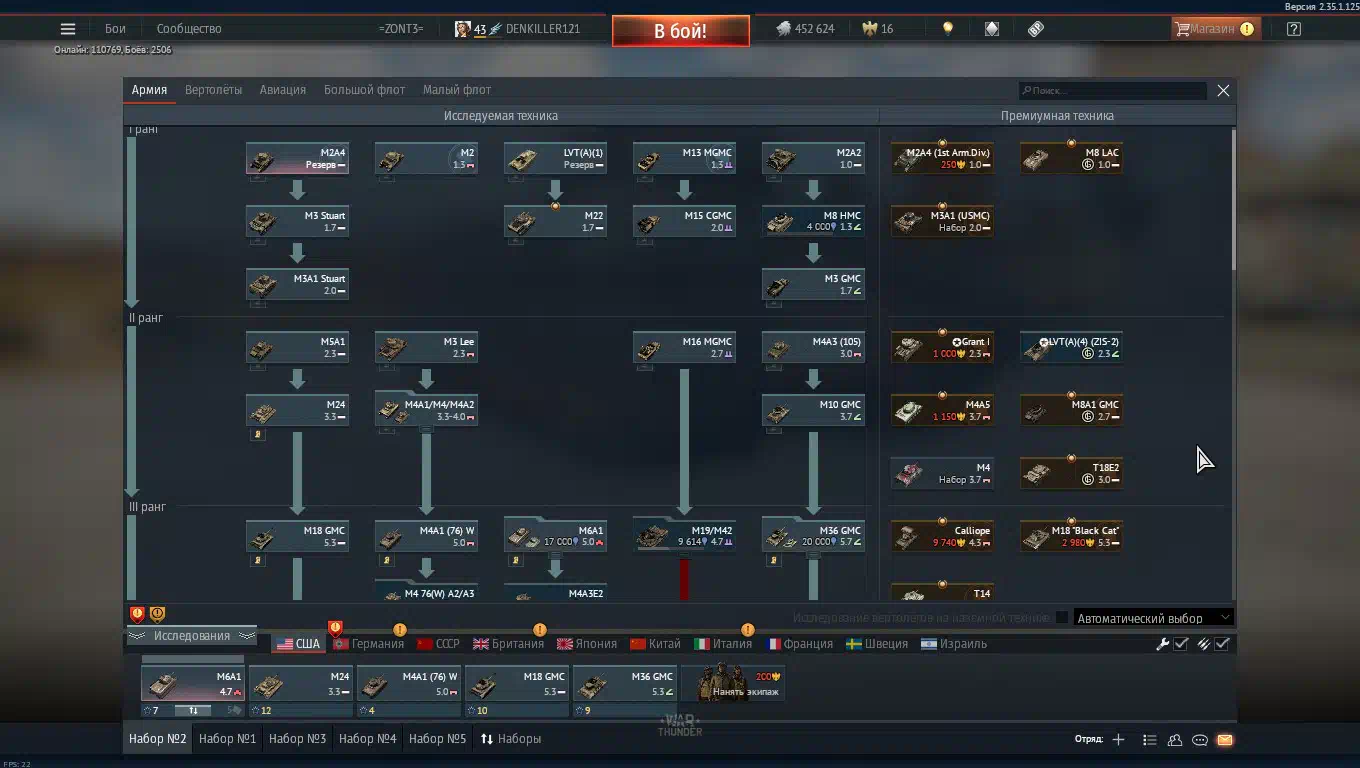Switch to preset Набор №3
The width and height of the screenshot is (1360, 768).
(298, 739)
